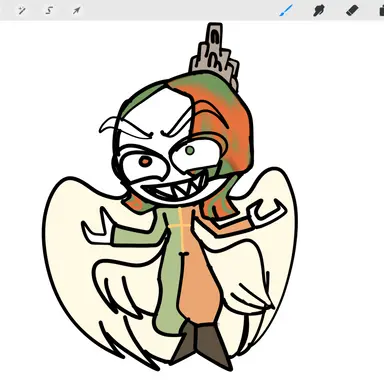Open the Adjustments magic wand menu
Screen dimensions: 384x384
tap(22, 11)
